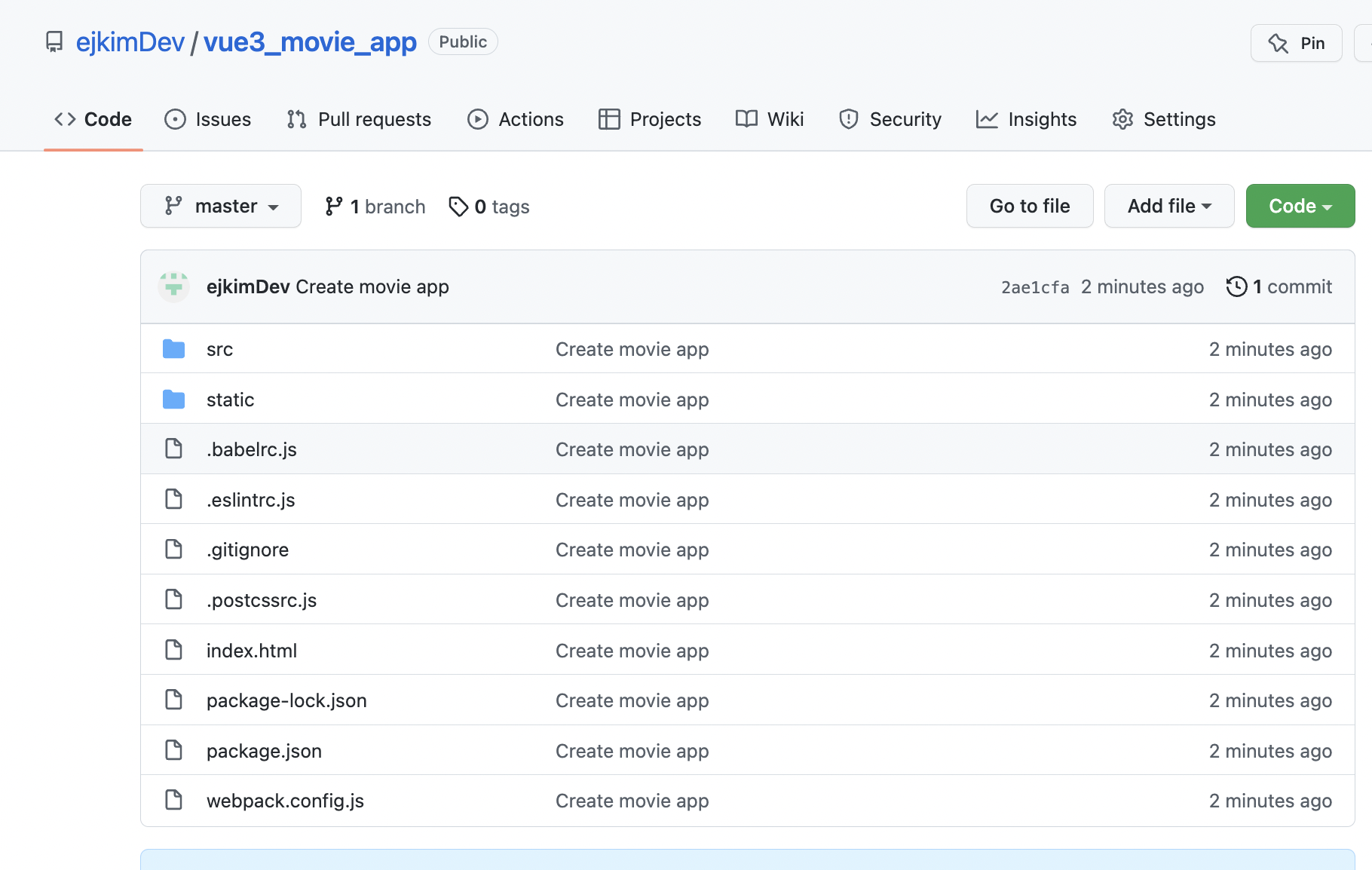Viewport: 1372px width, 870px height.
Task: Open the .babelrc.js file
Action: (252, 449)
